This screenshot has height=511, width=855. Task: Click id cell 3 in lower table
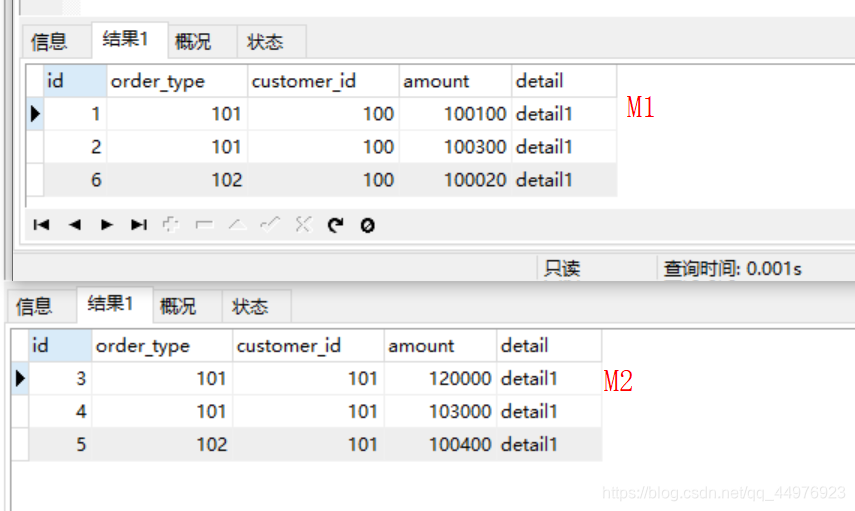point(61,378)
